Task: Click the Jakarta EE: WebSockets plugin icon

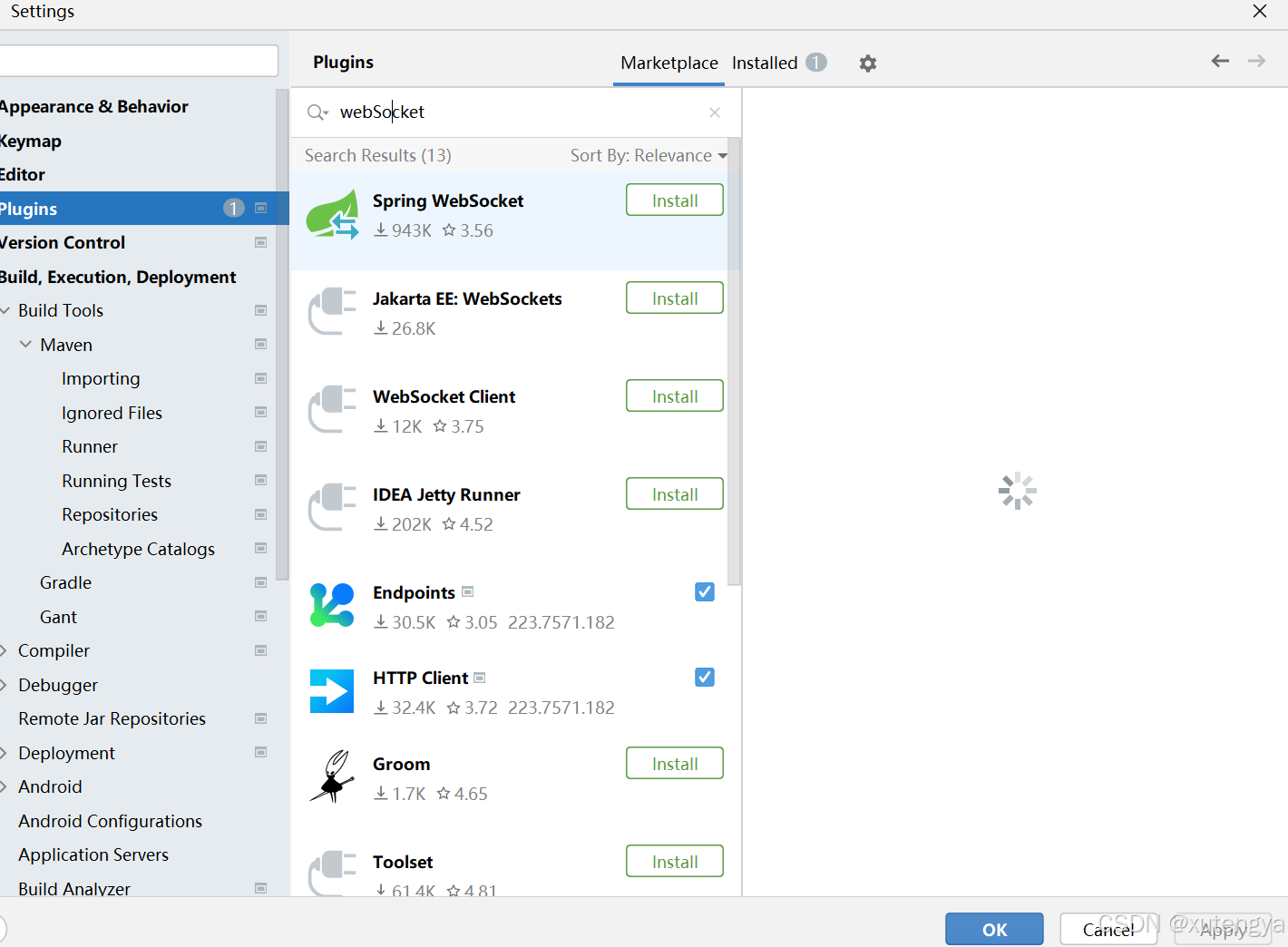Action: 332,312
